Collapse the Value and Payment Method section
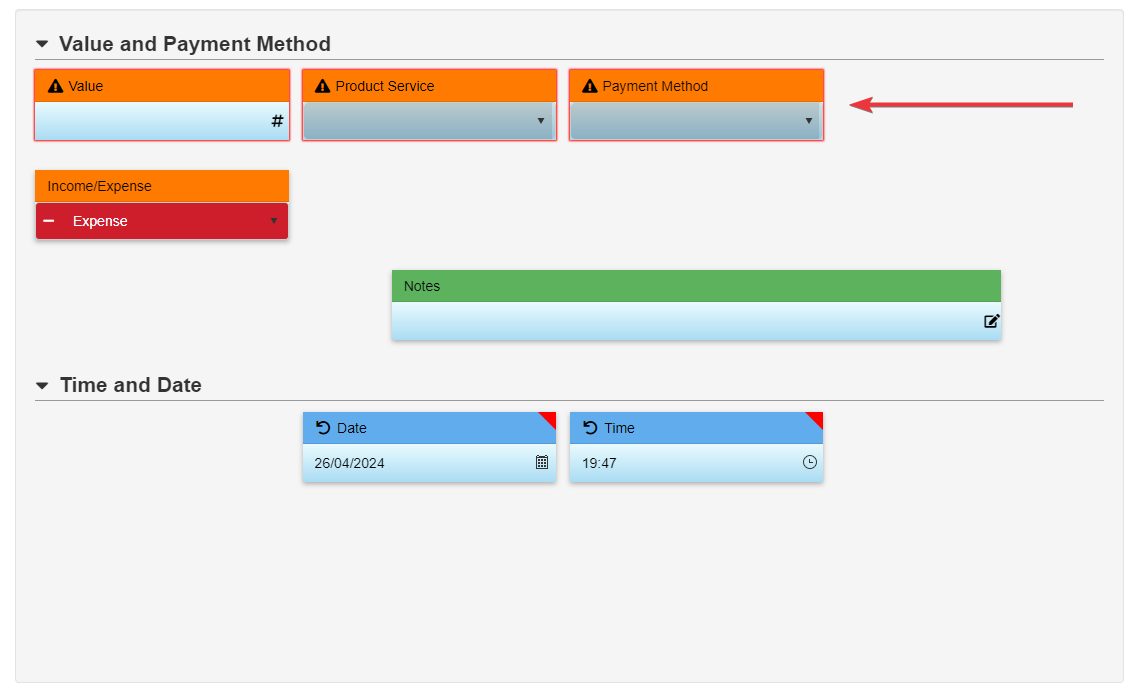Viewport: 1134px width, 695px height. [42, 44]
